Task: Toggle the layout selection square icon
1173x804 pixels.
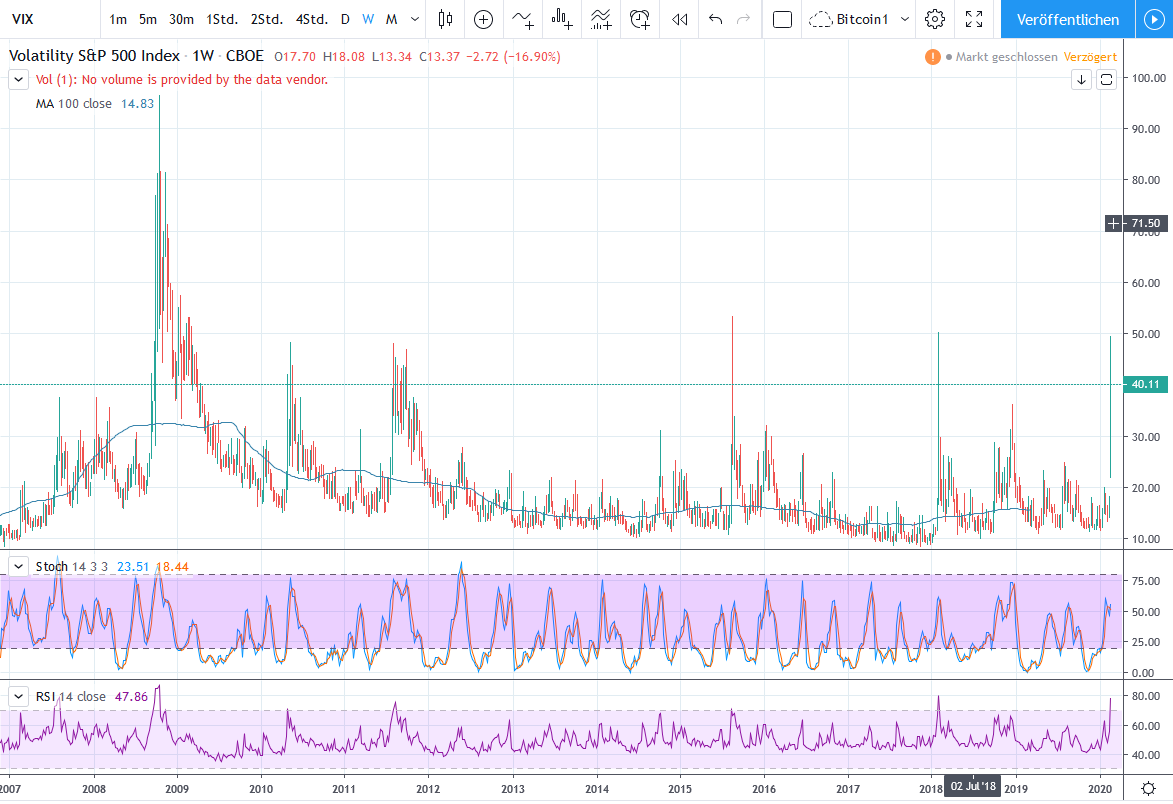Action: (x=783, y=19)
